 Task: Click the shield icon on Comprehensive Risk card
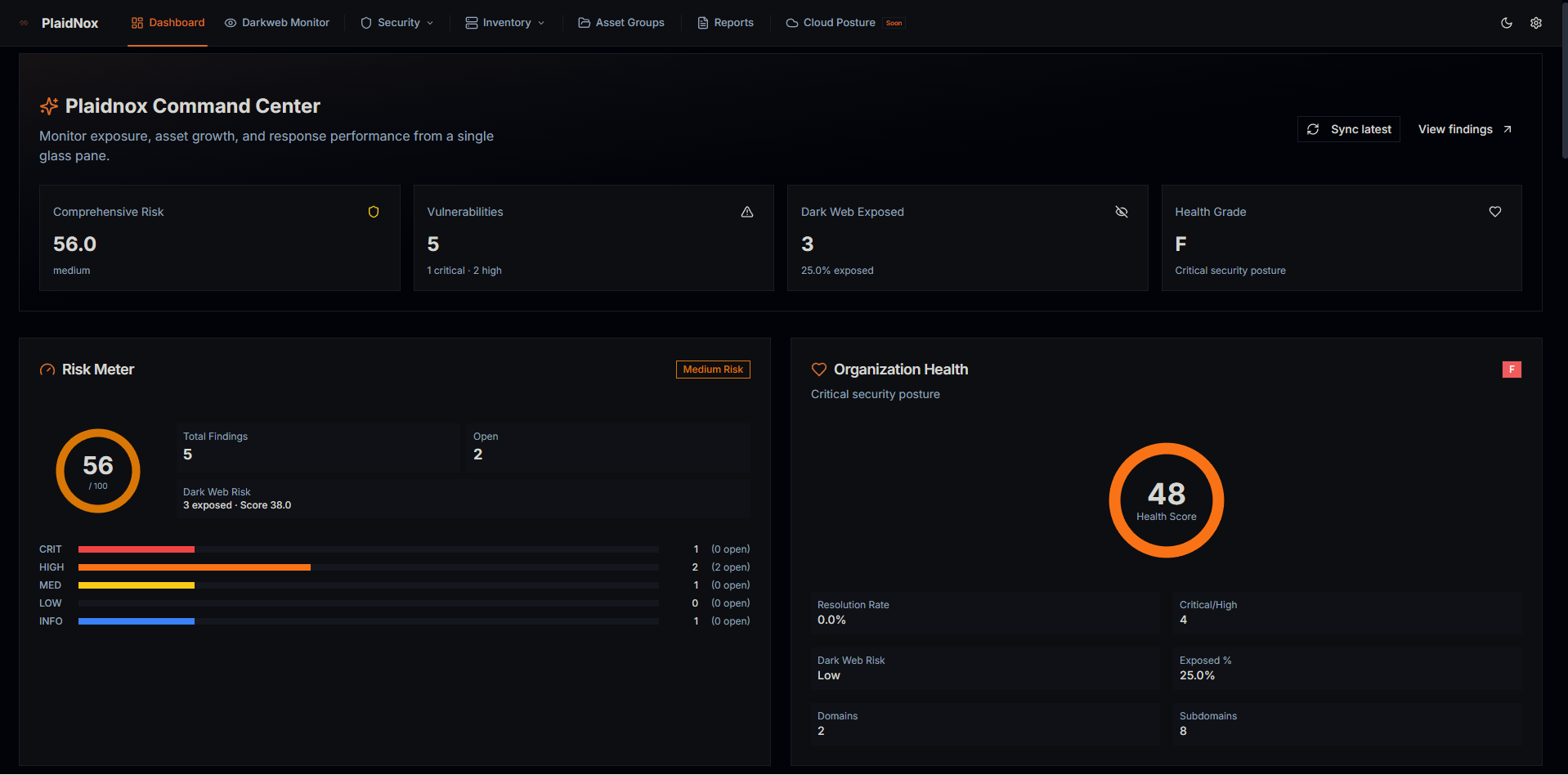(374, 212)
